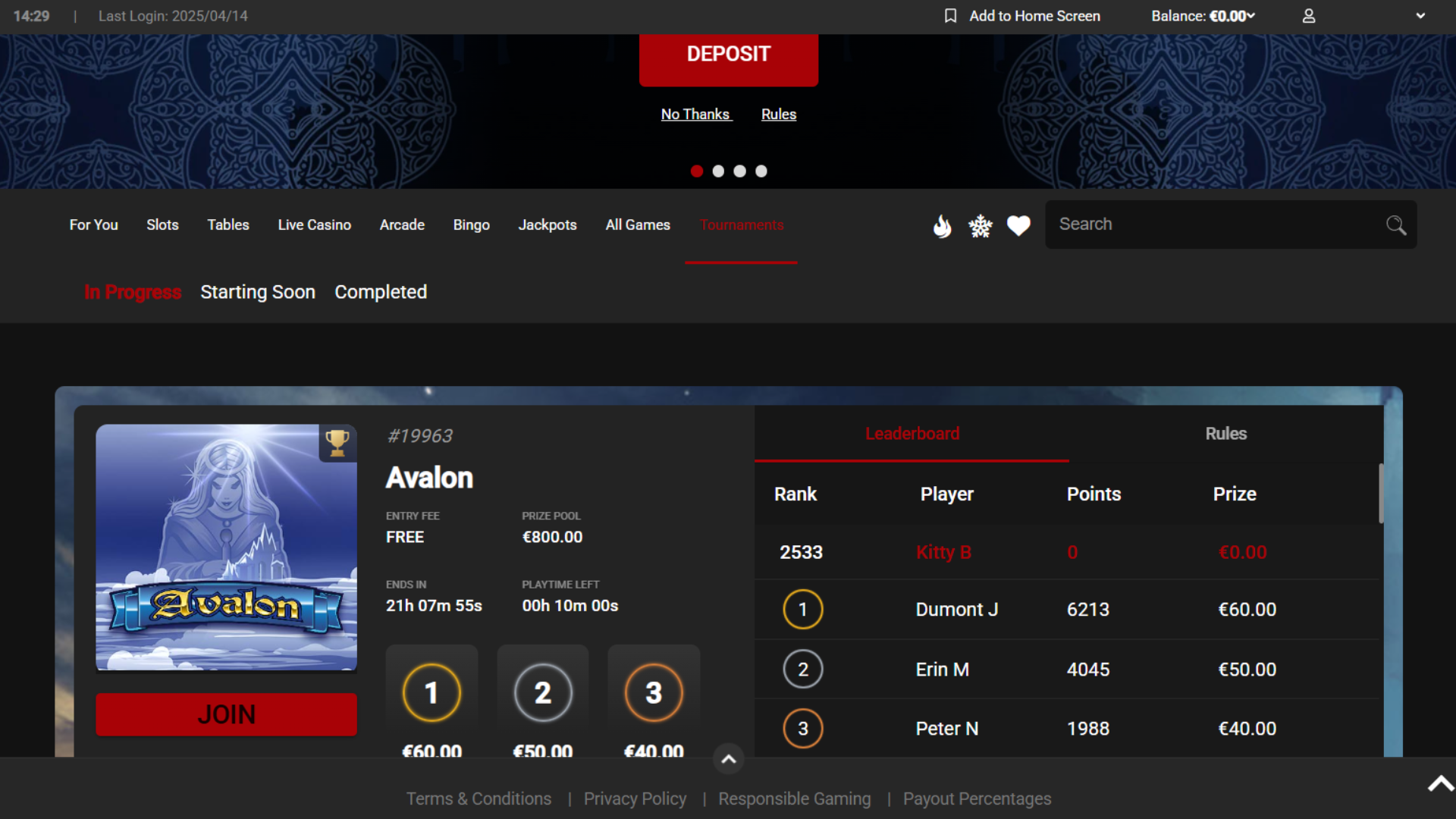This screenshot has height=819, width=1456.
Task: Click the cold games snowflake icon
Action: pos(981,225)
